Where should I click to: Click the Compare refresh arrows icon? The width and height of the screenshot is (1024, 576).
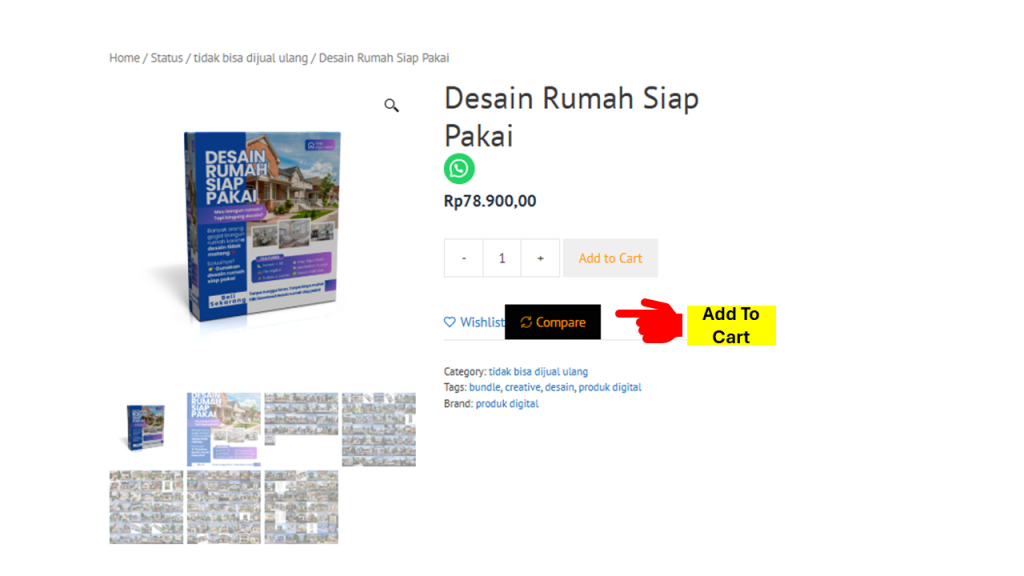tap(526, 322)
